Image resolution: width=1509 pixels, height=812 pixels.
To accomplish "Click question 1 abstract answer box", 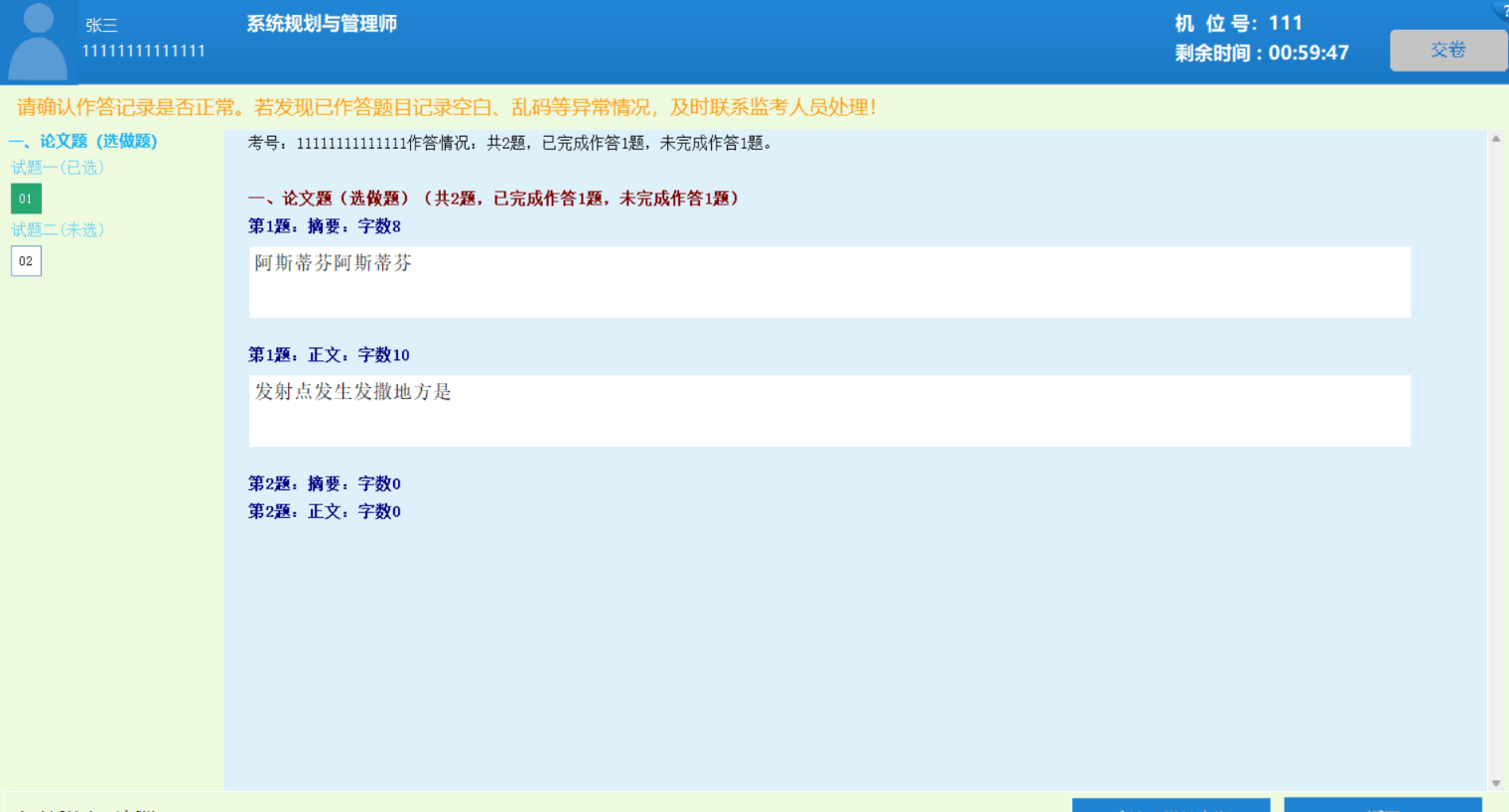I will pos(829,282).
